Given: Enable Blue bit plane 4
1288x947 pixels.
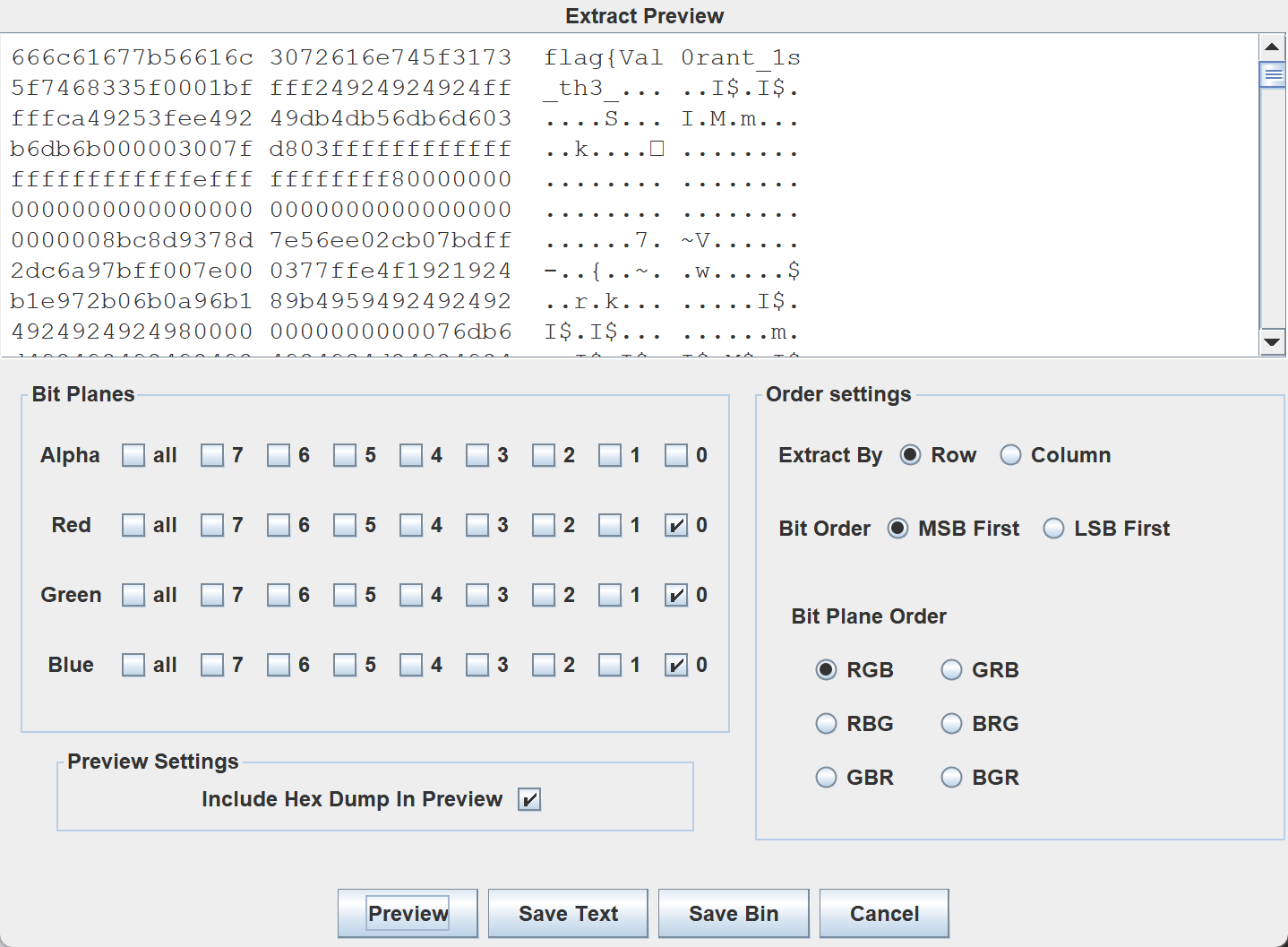Looking at the screenshot, I should click(x=411, y=665).
